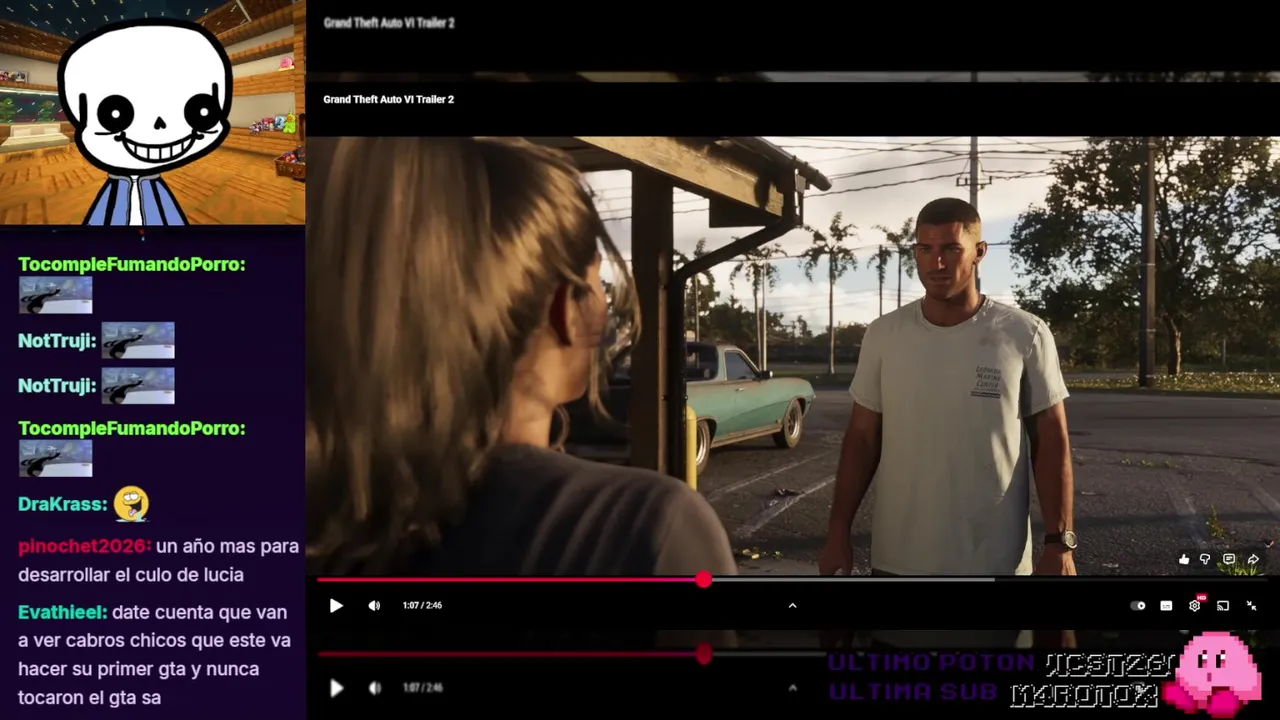Click the ULTIMO POTON overlay label
The height and width of the screenshot is (720, 1280).
931,662
